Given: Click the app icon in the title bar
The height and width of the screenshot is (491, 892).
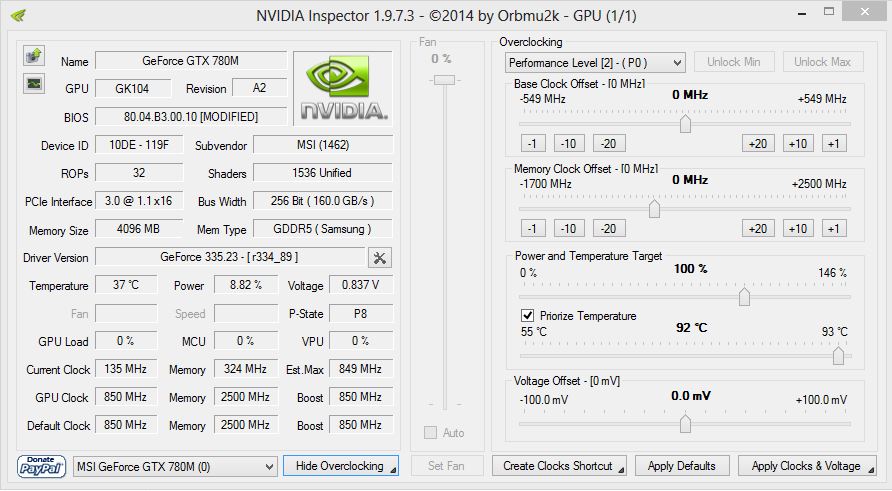Looking at the screenshot, I should click(18, 15).
